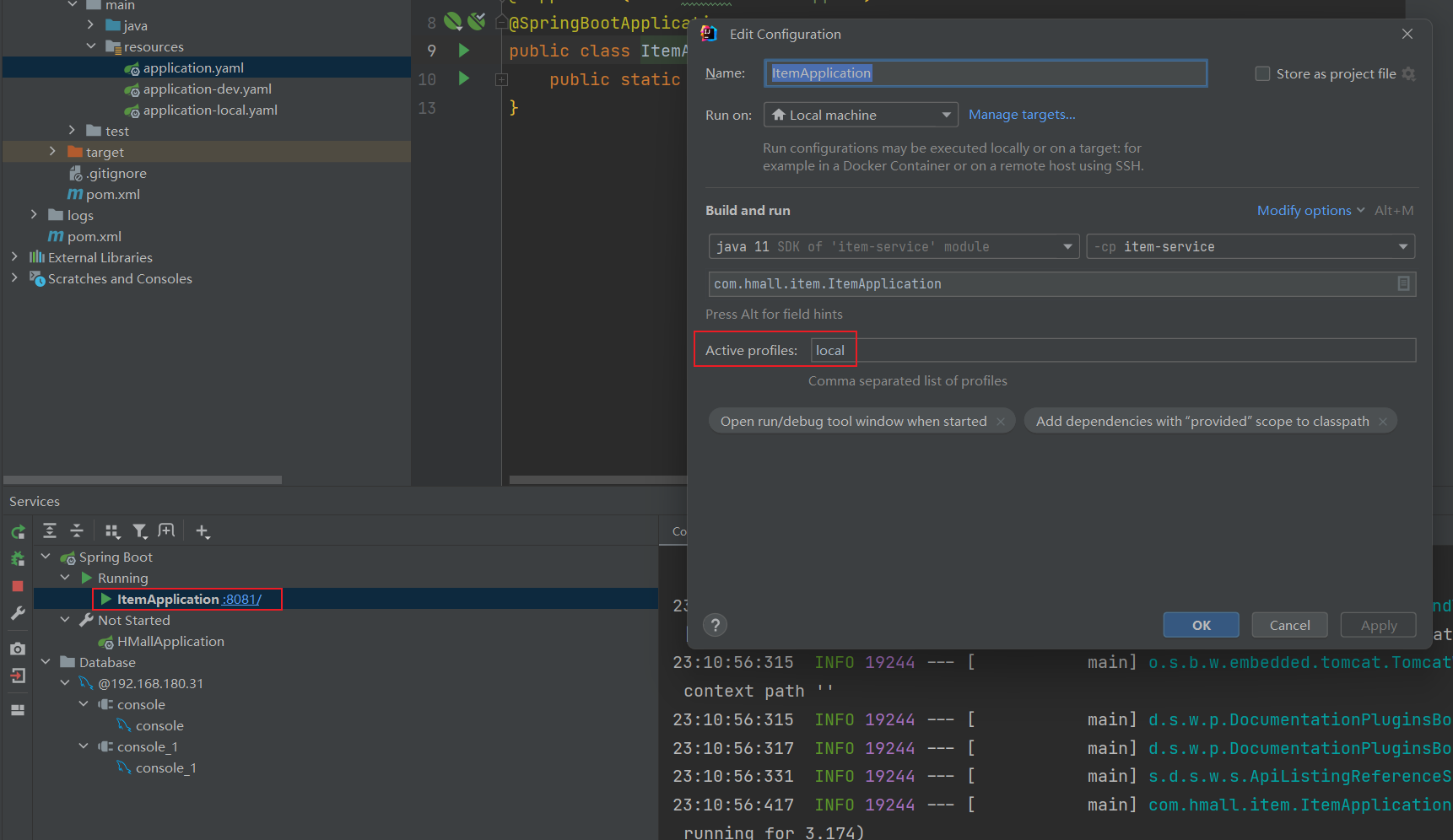Click the Apply button
The width and height of the screenshot is (1453, 840).
tap(1378, 625)
